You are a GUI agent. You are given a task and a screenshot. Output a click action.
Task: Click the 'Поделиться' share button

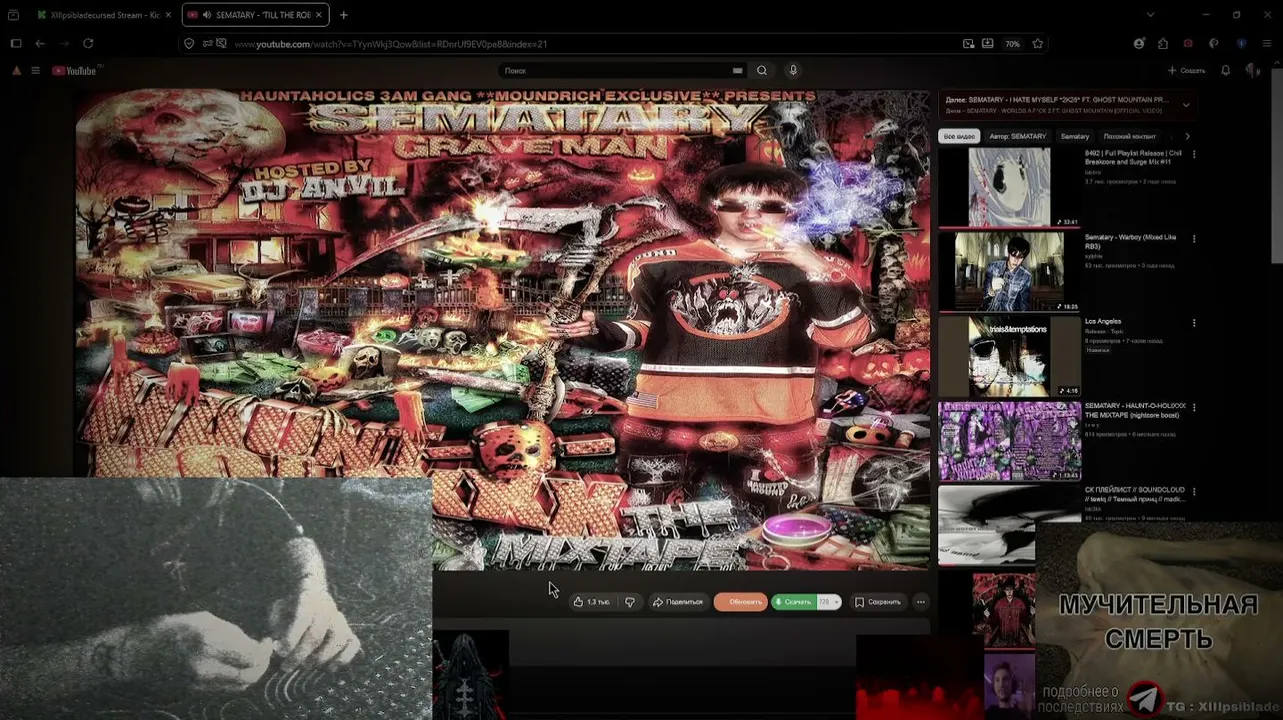coord(677,602)
